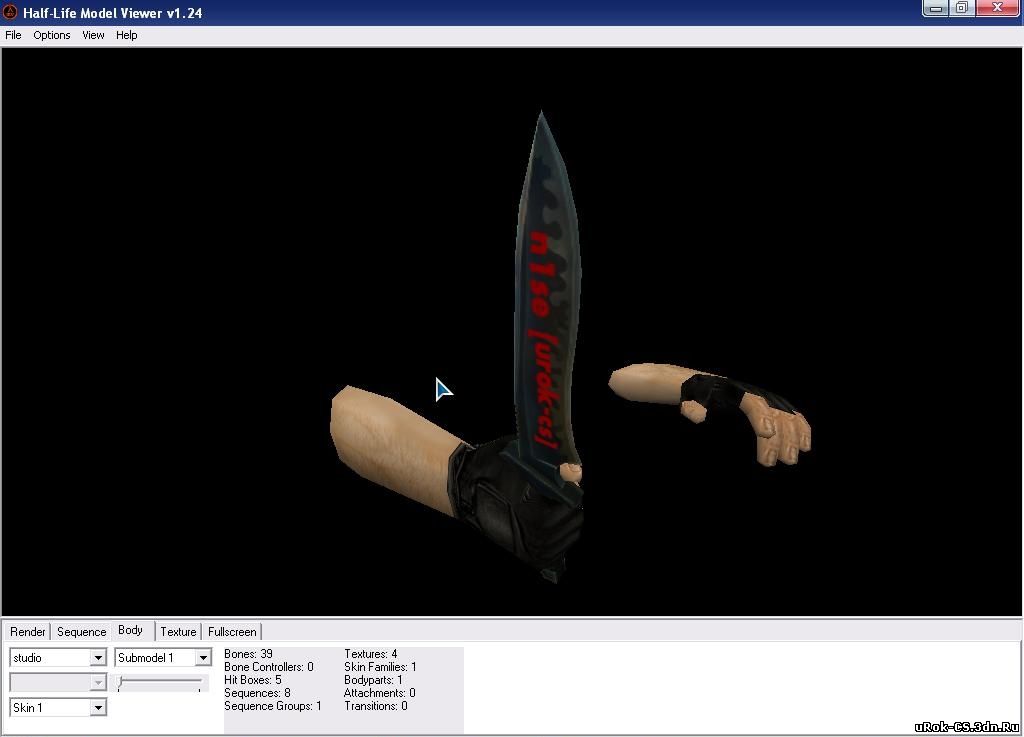Click the slider under the Submodel dropdown

coord(160,683)
